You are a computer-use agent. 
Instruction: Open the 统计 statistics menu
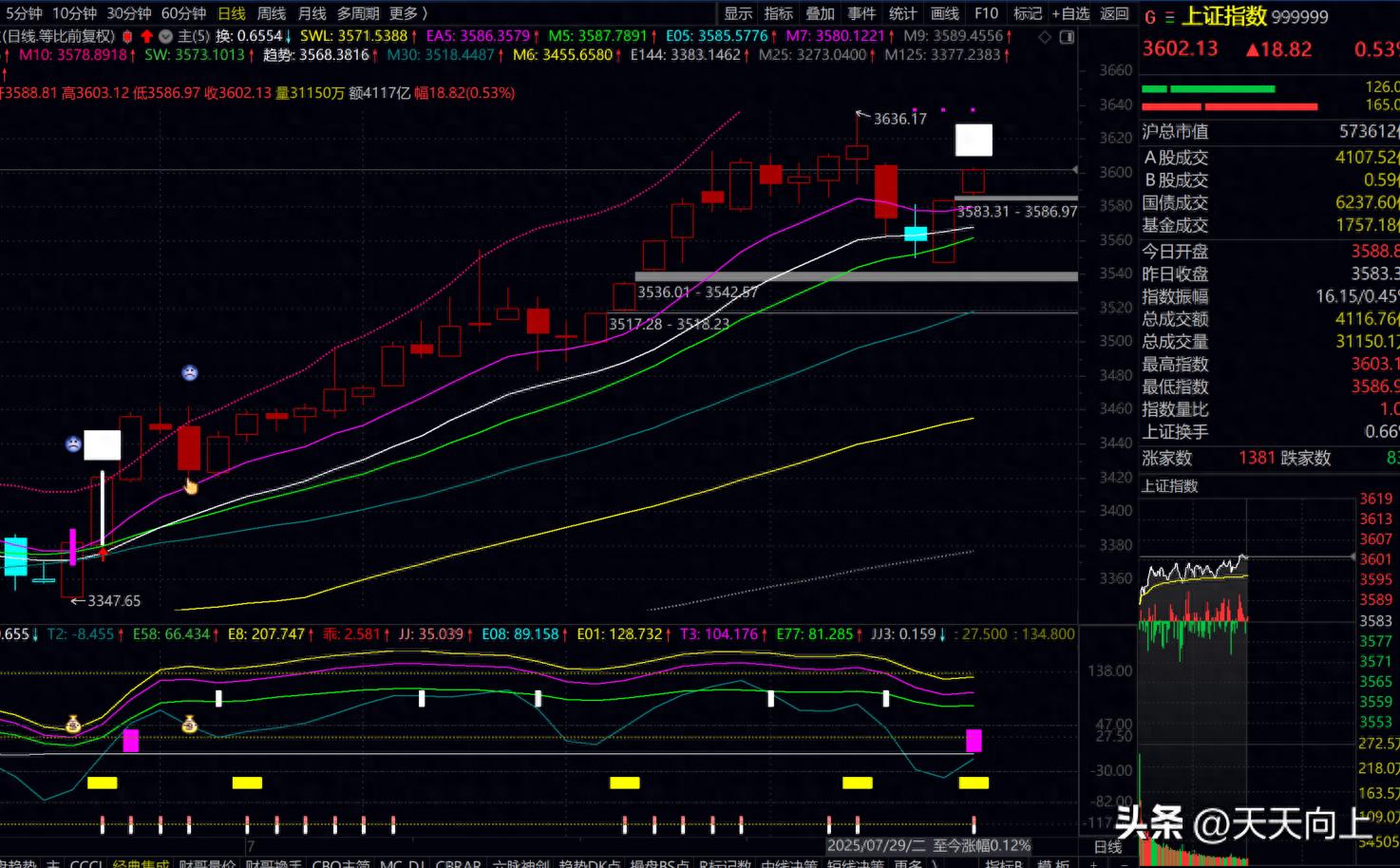click(x=902, y=13)
